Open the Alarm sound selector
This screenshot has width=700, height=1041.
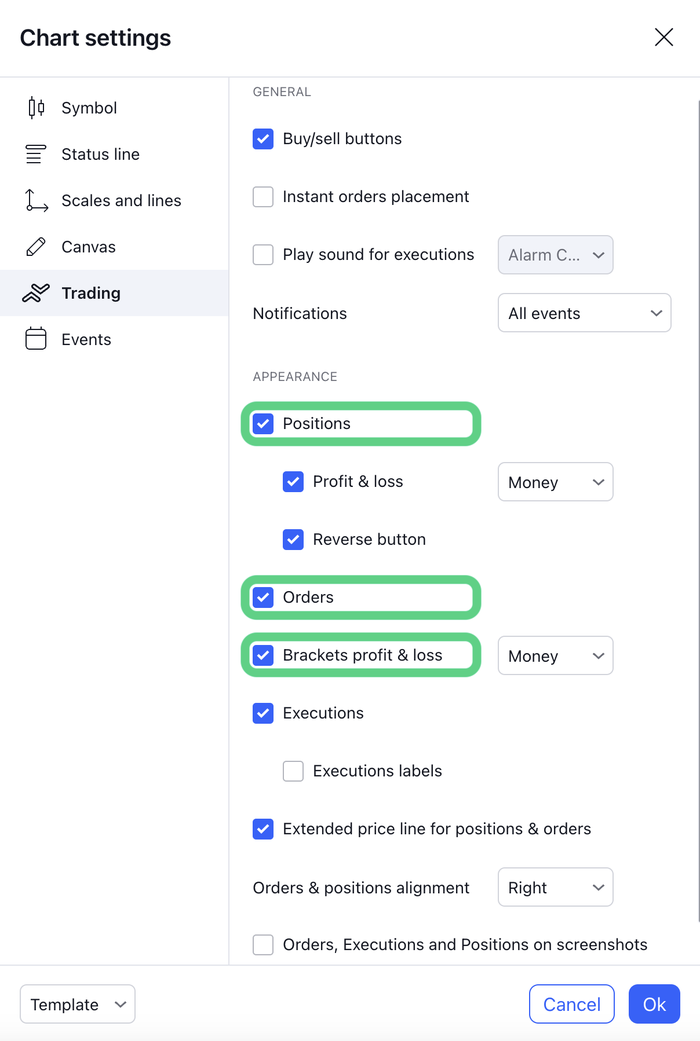pyautogui.click(x=555, y=255)
